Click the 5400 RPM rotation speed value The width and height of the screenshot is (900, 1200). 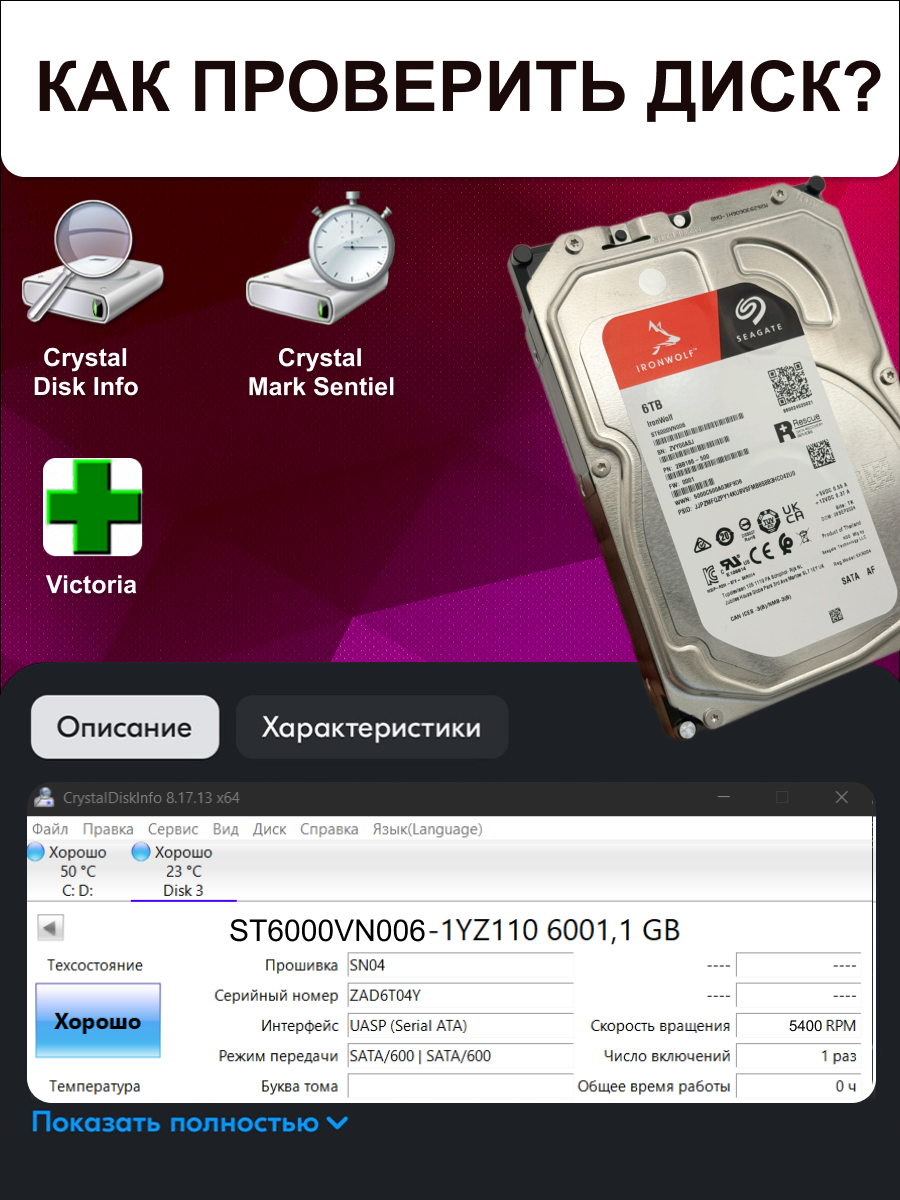(798, 1026)
